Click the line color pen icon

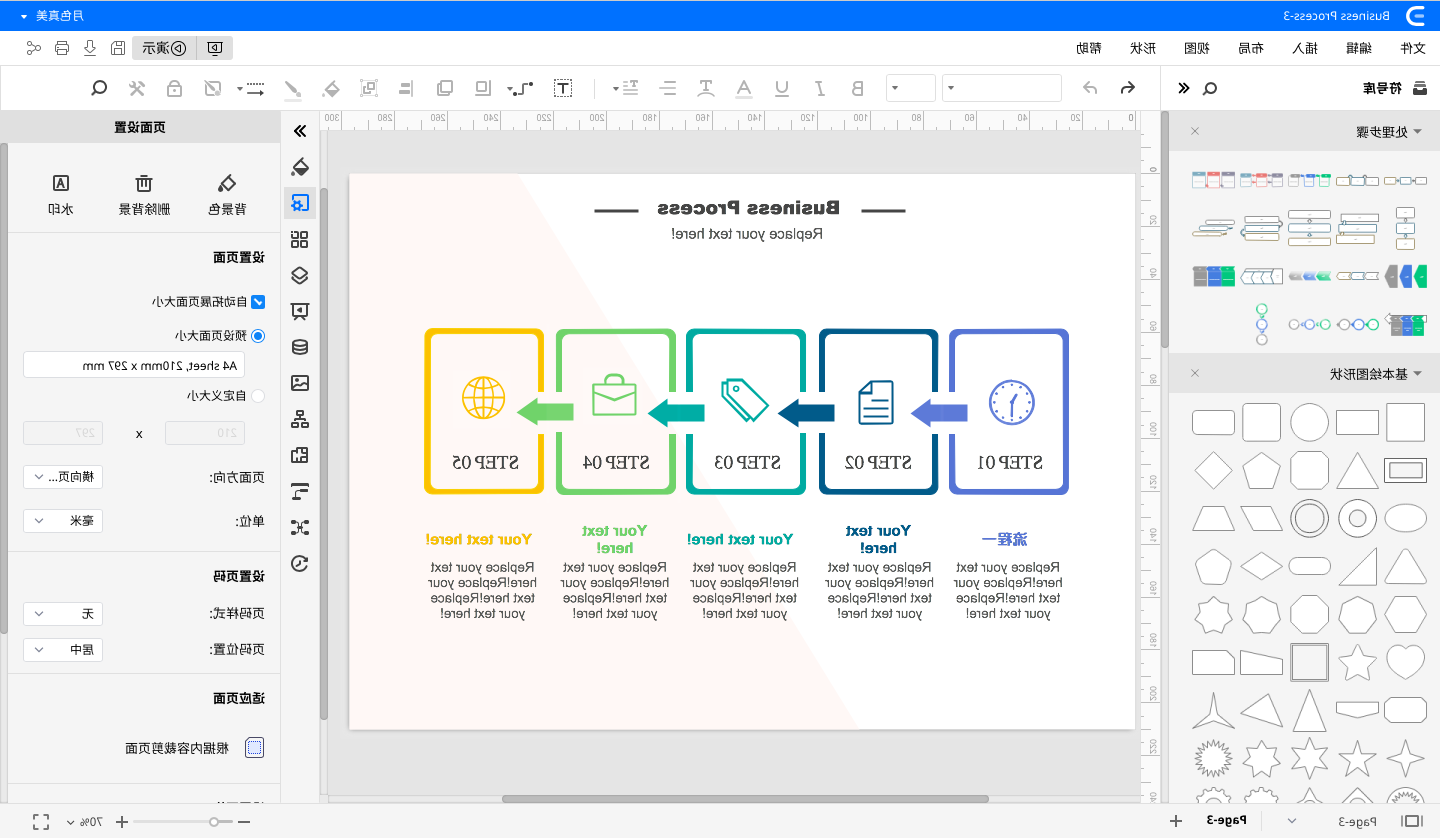click(x=293, y=89)
